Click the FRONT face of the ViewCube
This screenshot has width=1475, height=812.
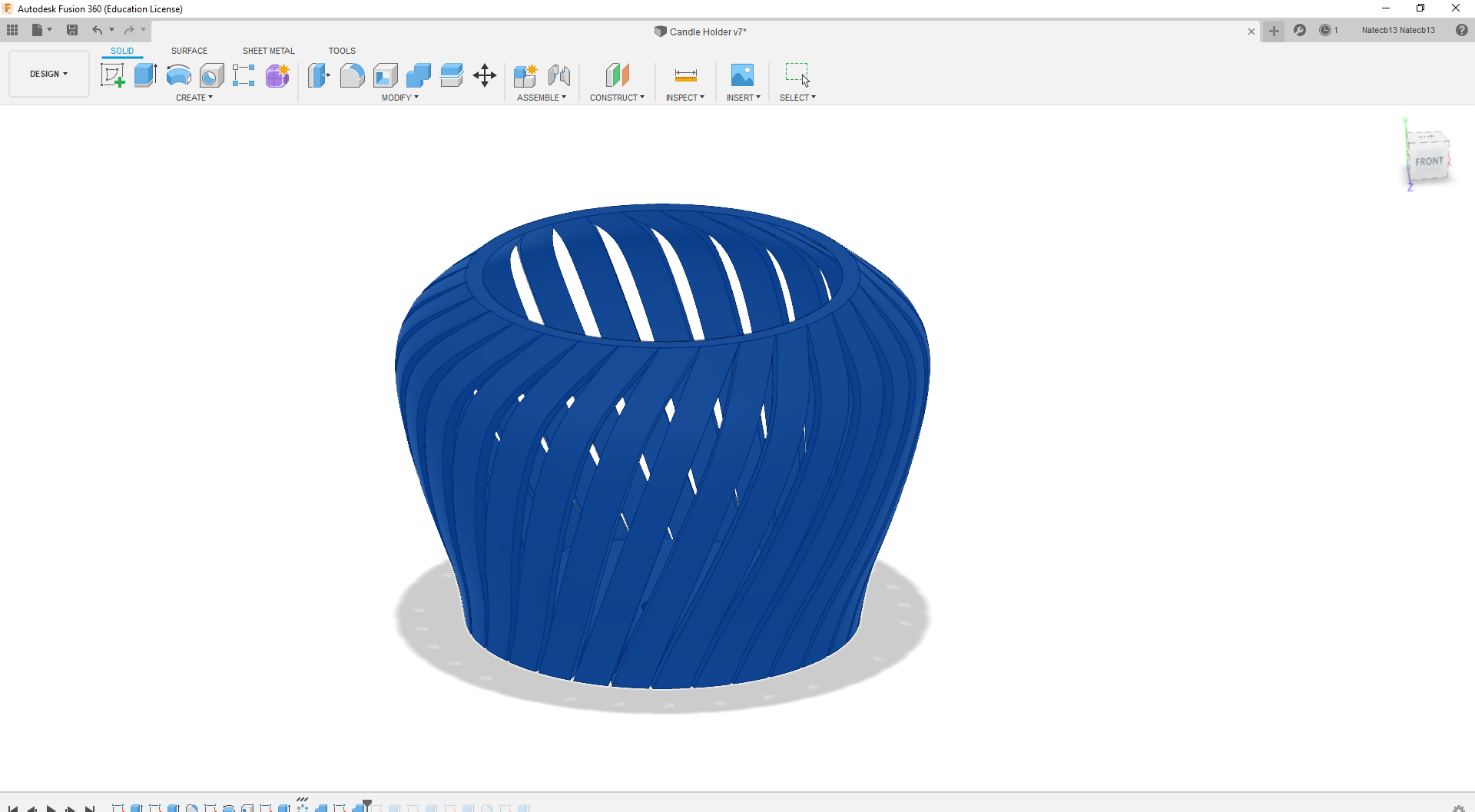(x=1428, y=161)
